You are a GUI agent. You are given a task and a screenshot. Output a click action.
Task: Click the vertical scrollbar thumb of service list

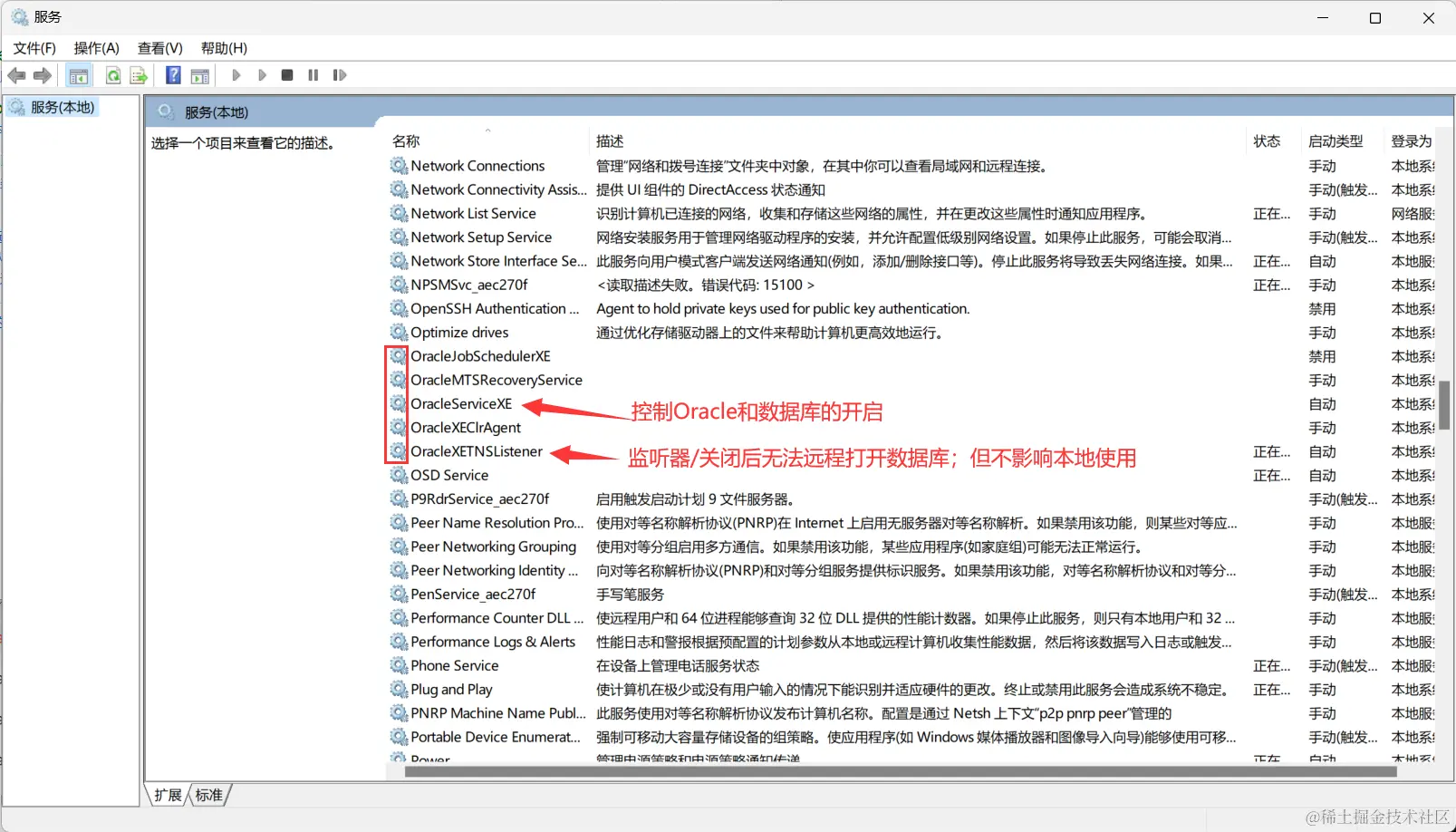[x=1444, y=404]
